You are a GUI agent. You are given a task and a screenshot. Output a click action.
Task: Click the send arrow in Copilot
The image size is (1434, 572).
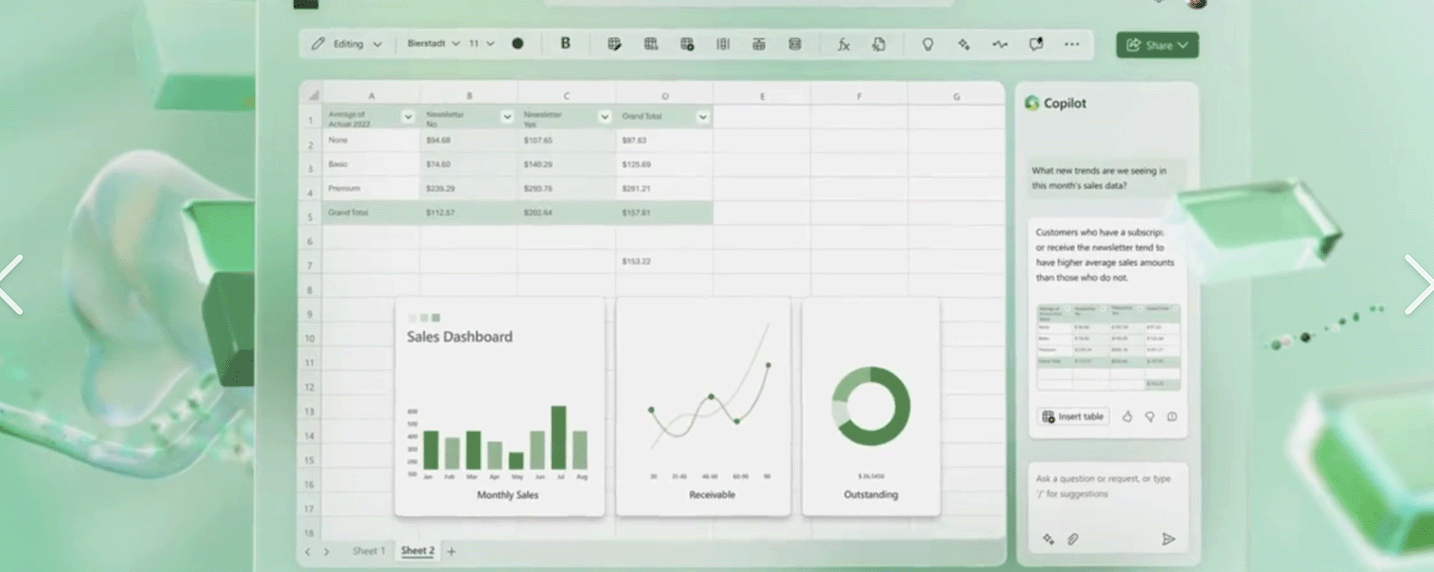1168,539
